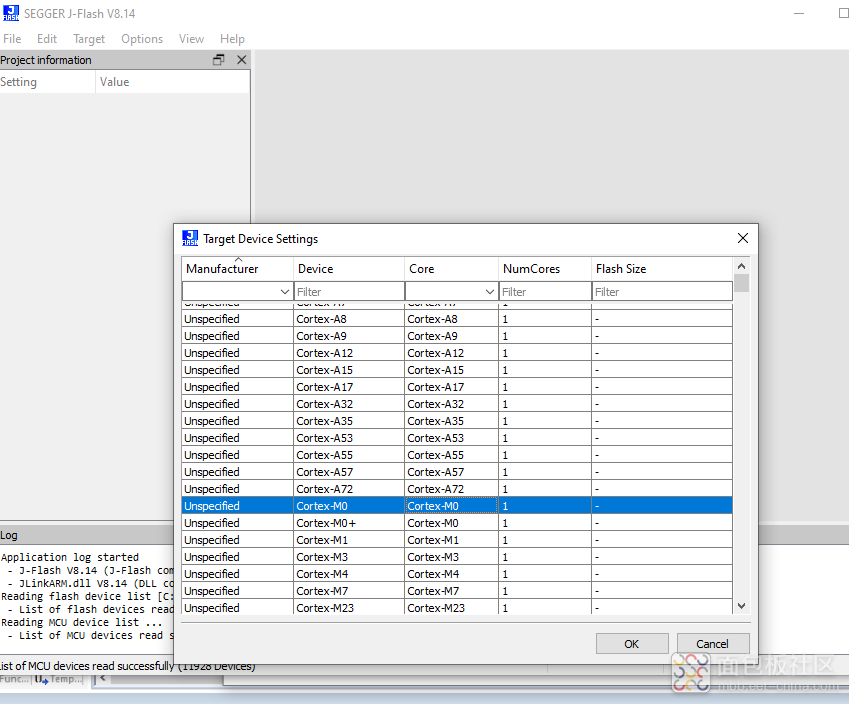The width and height of the screenshot is (849, 704).
Task: Click 'Application log started' log line
Action: tap(70, 557)
